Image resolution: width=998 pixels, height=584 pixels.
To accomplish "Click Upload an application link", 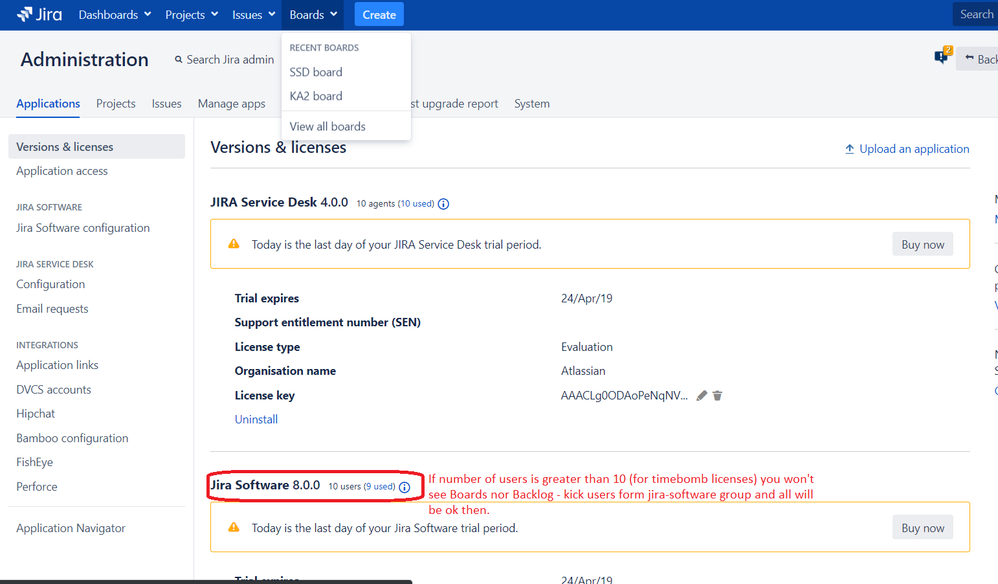I will click(x=914, y=149).
